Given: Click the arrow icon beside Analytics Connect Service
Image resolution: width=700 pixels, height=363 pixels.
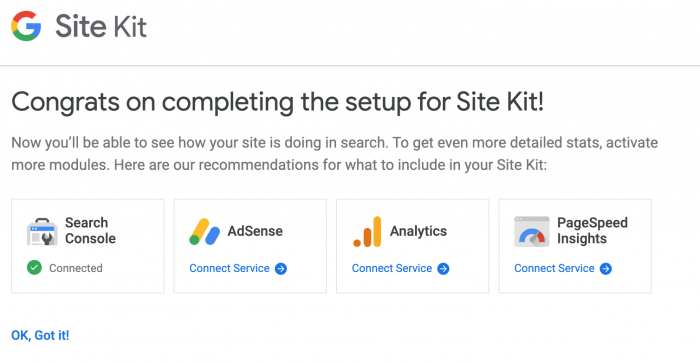Looking at the screenshot, I should click(x=443, y=269).
